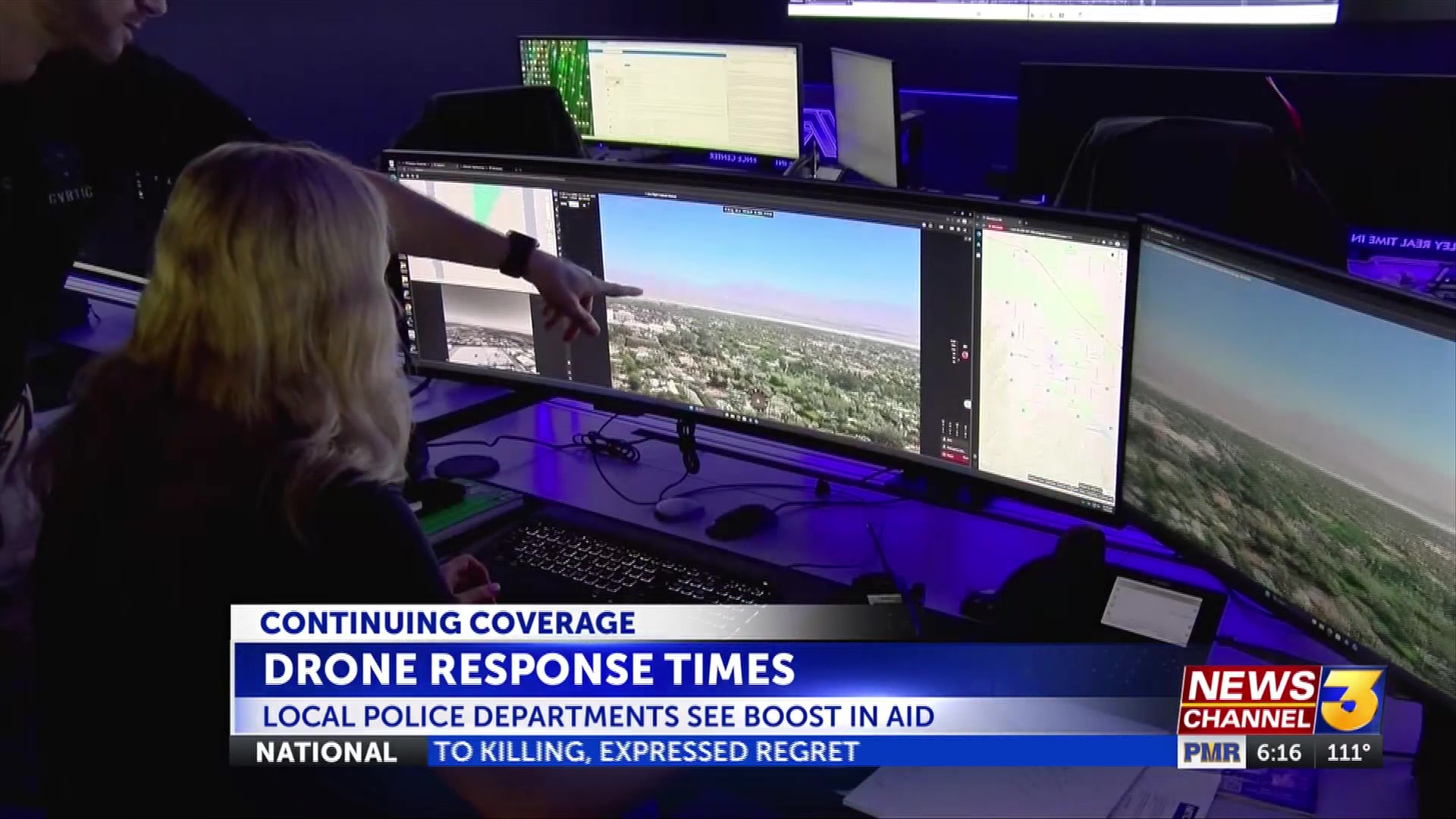
Task: Click the "PMR" station tag
Action: [x=1210, y=753]
